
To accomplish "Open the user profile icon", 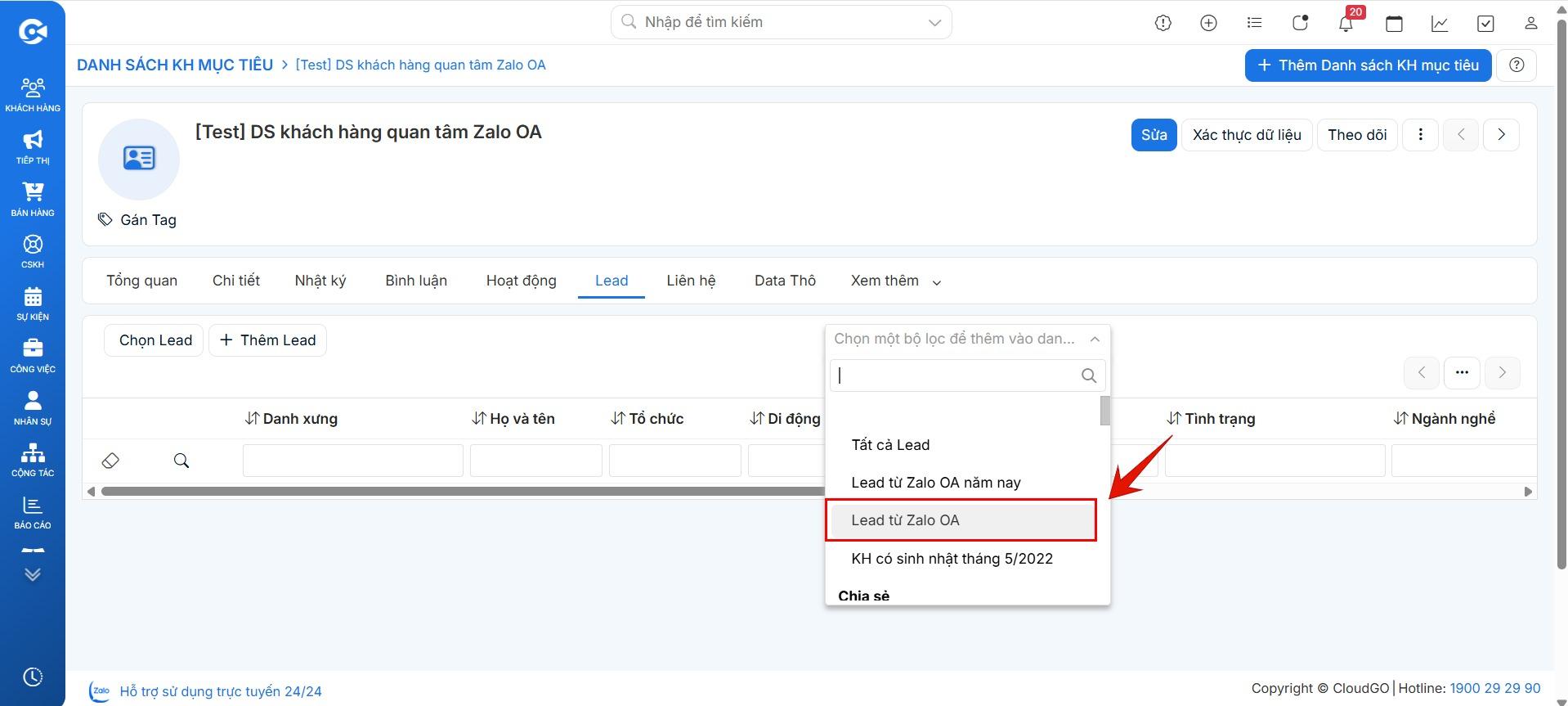I will click(1530, 23).
